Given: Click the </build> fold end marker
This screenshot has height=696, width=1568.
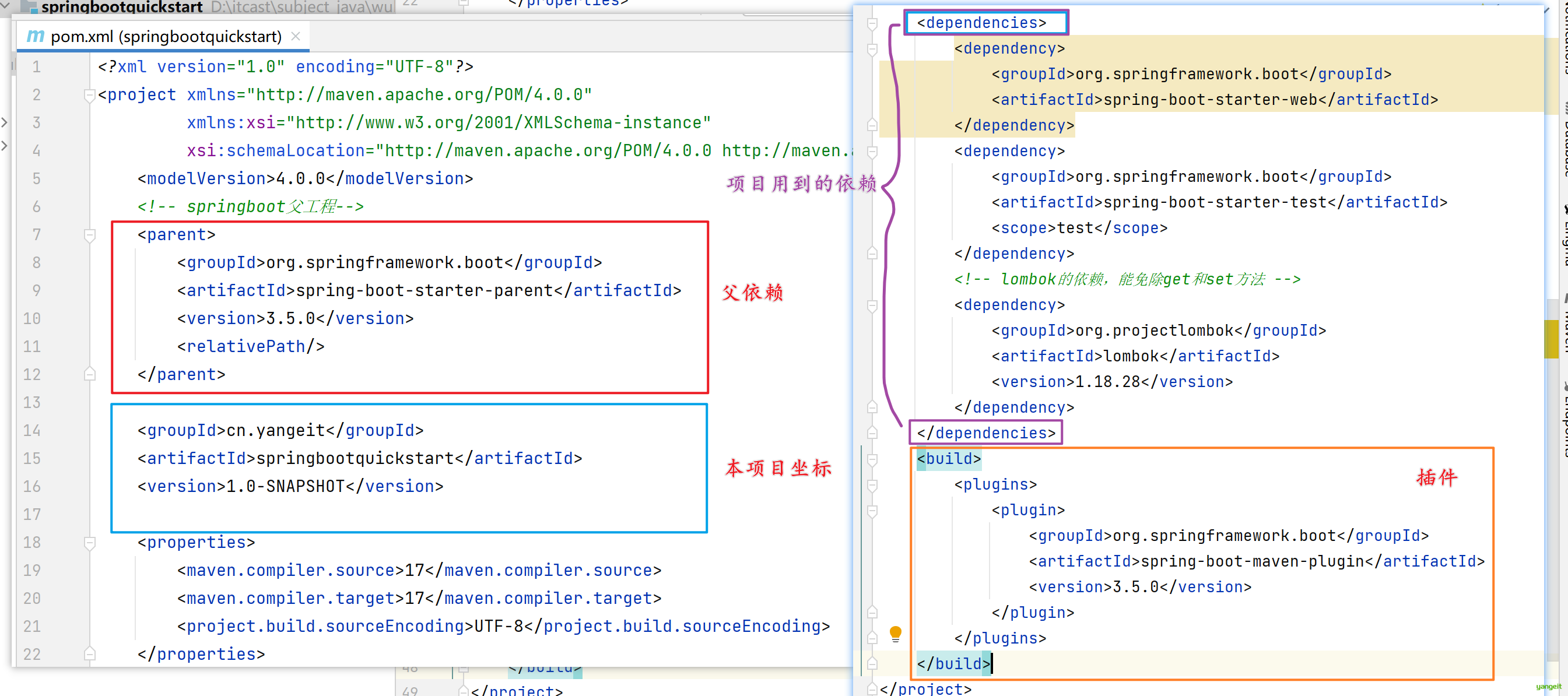Looking at the screenshot, I should [x=872, y=664].
